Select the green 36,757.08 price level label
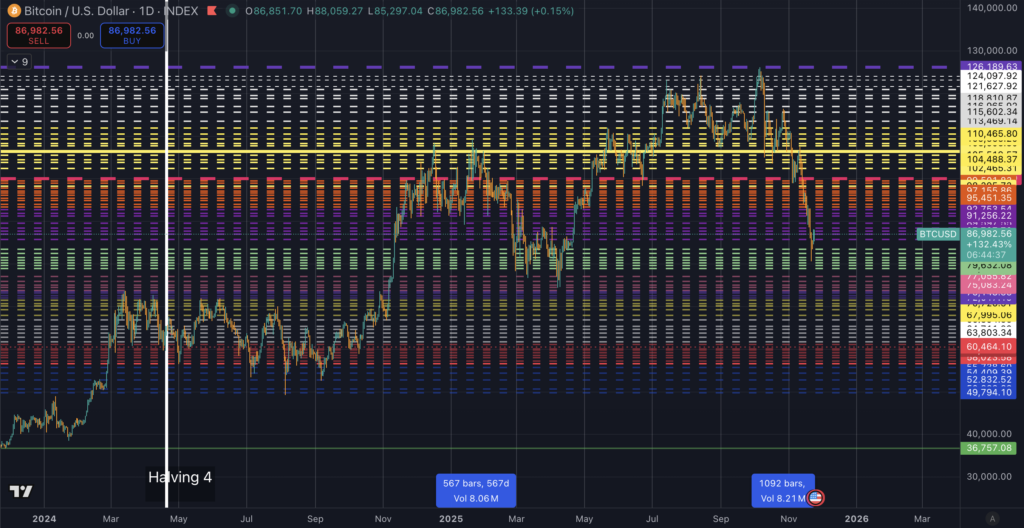This screenshot has width=1024, height=528. [x=990, y=448]
